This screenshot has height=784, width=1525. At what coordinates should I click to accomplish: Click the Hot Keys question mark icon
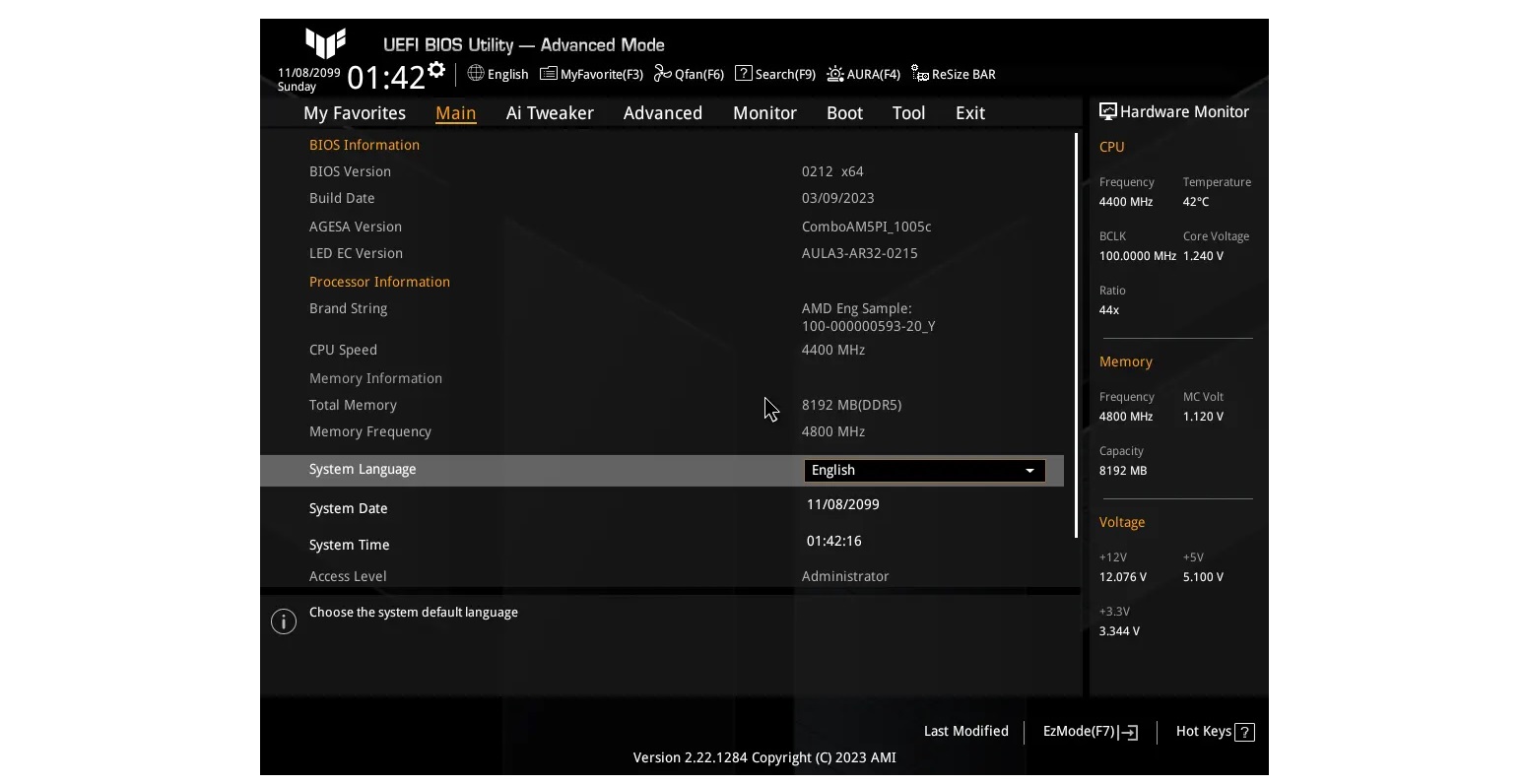[1244, 732]
